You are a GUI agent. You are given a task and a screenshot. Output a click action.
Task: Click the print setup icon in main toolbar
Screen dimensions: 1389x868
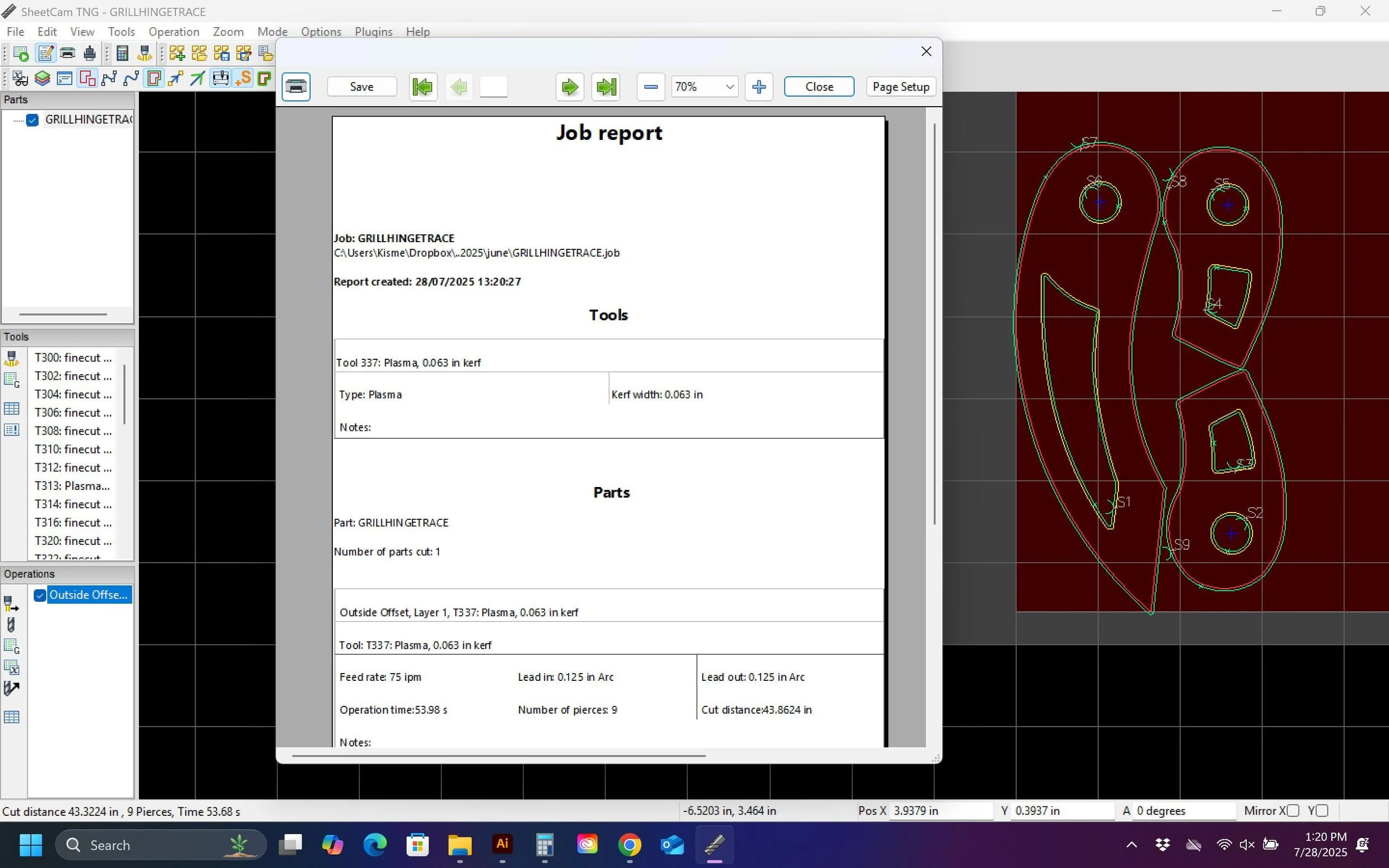89,53
